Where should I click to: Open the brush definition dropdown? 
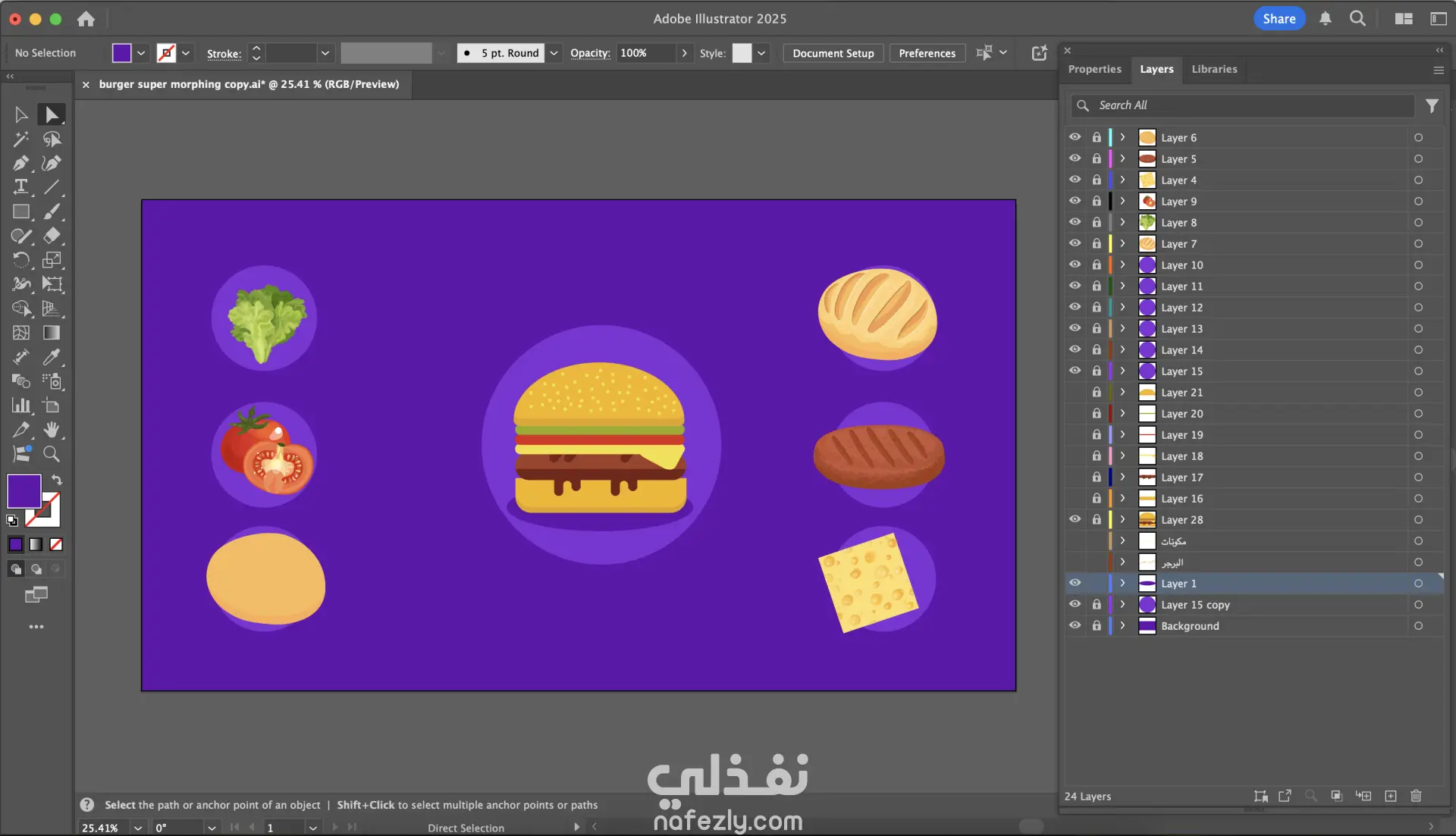554,53
